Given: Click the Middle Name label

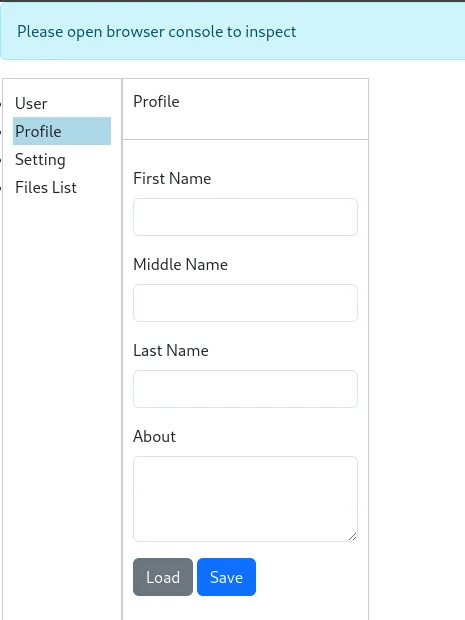Looking at the screenshot, I should 180,265.
